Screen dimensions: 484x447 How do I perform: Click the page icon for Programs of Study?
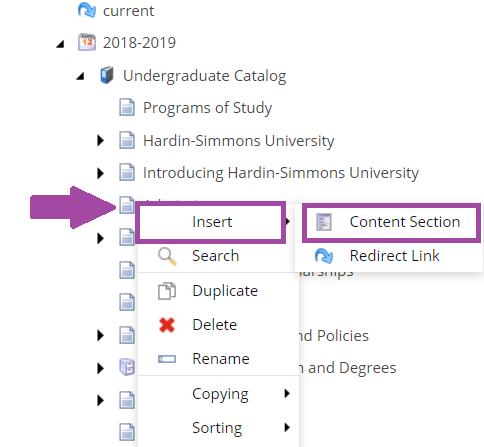[127, 107]
